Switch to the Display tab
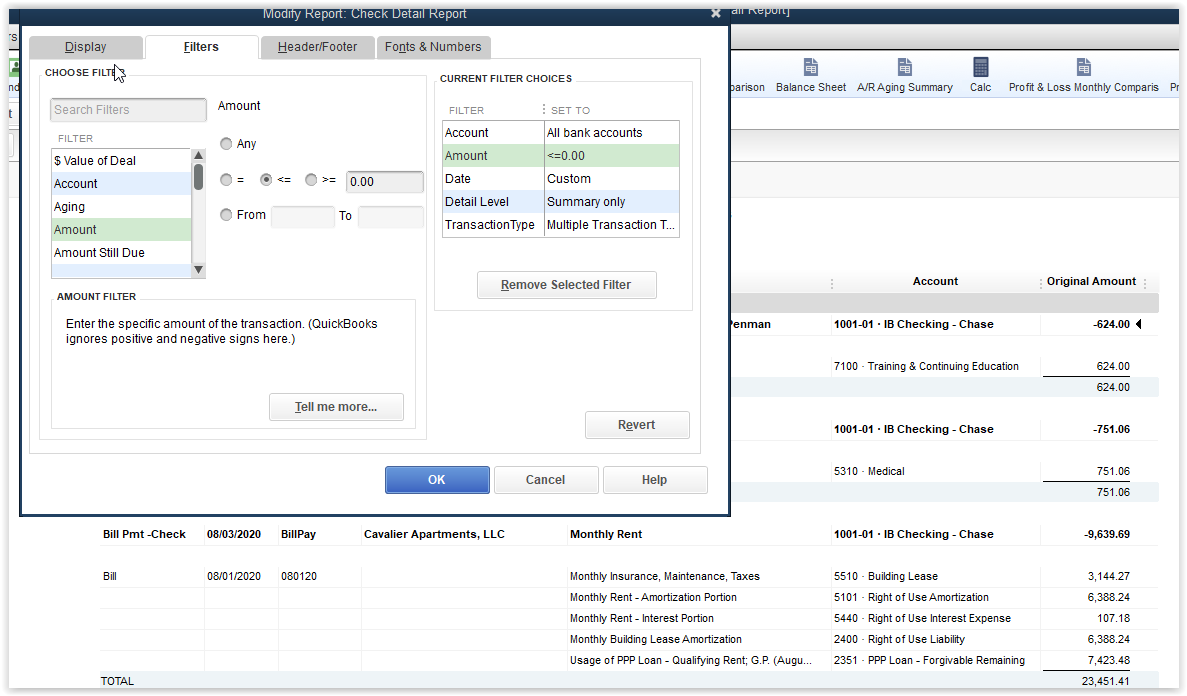 click(x=86, y=46)
